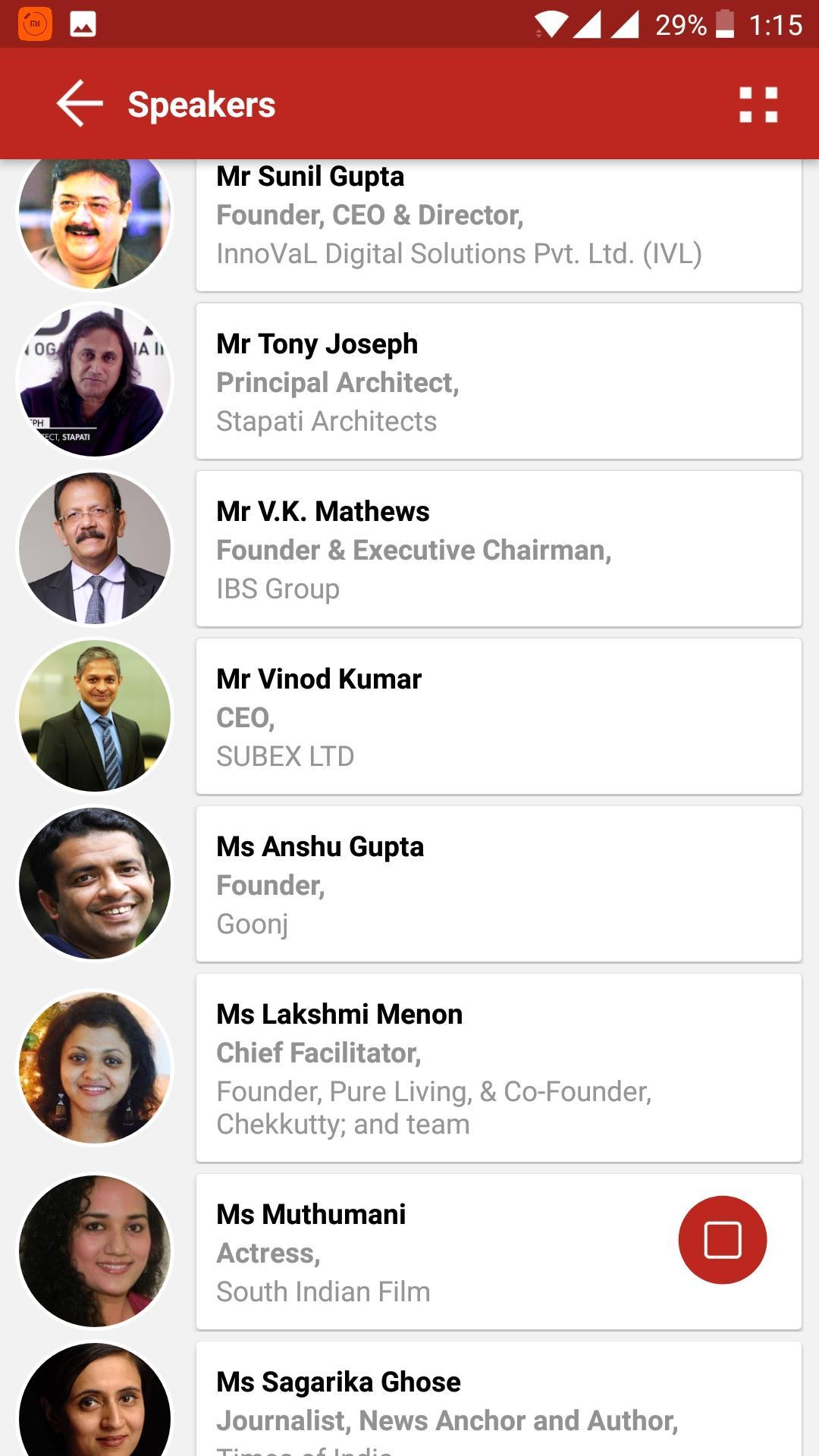
Task: View Ms Lakshmi Menon's circular avatar
Action: (x=94, y=1065)
